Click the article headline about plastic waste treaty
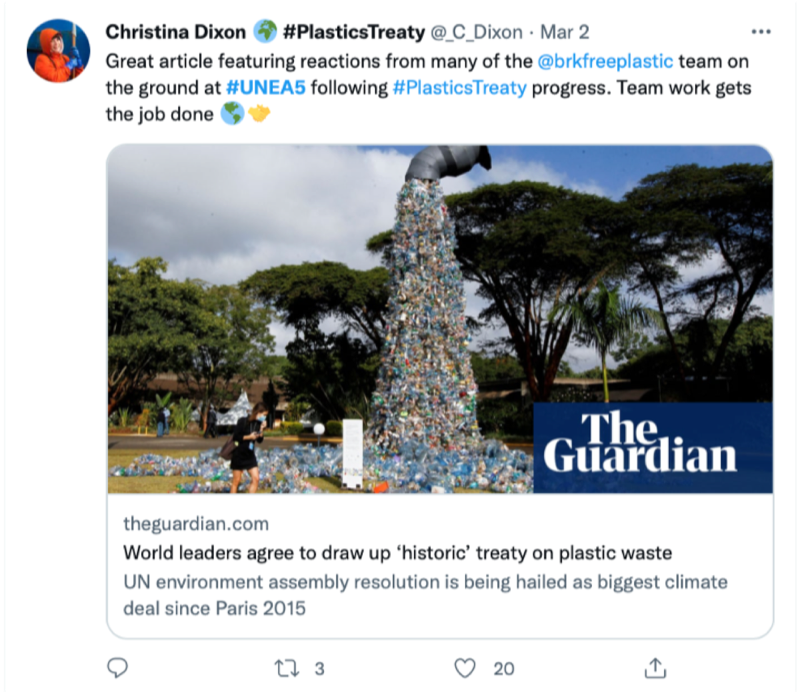This screenshot has height=692, width=800. coord(397,552)
